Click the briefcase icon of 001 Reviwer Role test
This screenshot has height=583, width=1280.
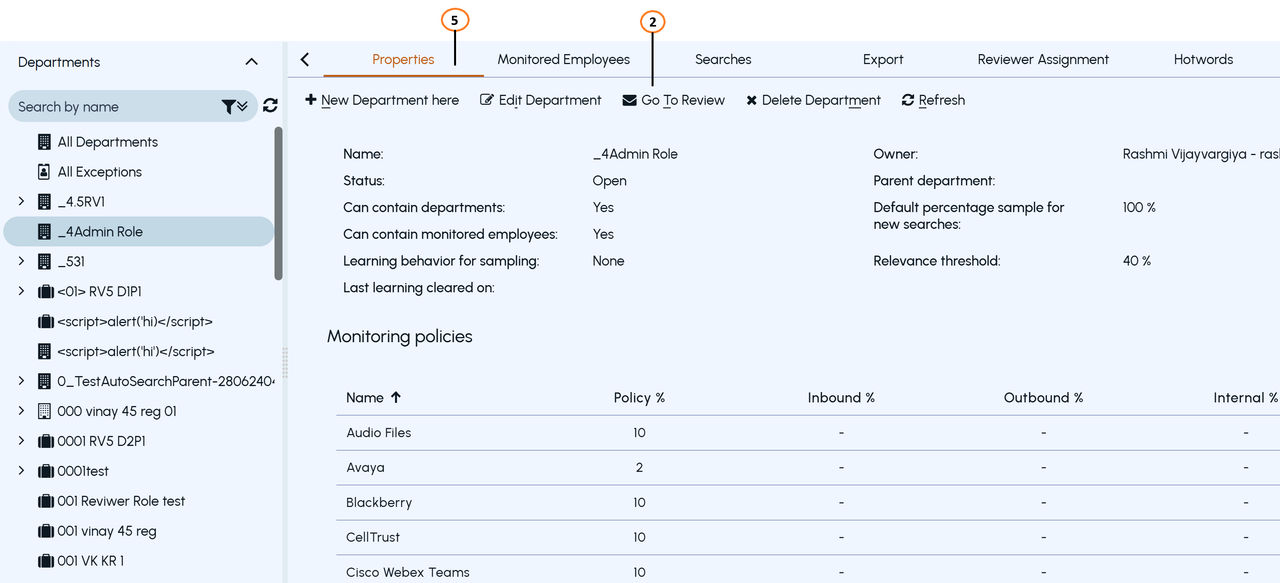point(45,501)
